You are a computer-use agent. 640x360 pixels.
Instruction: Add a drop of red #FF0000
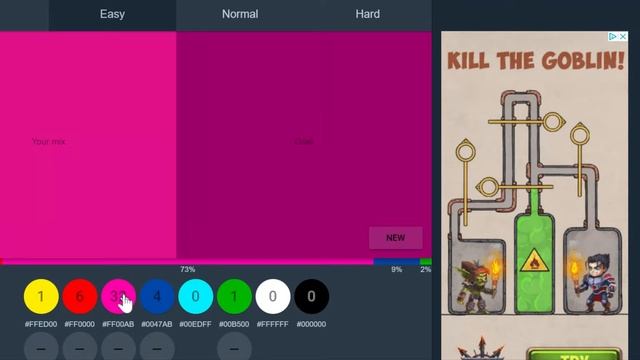click(x=80, y=296)
